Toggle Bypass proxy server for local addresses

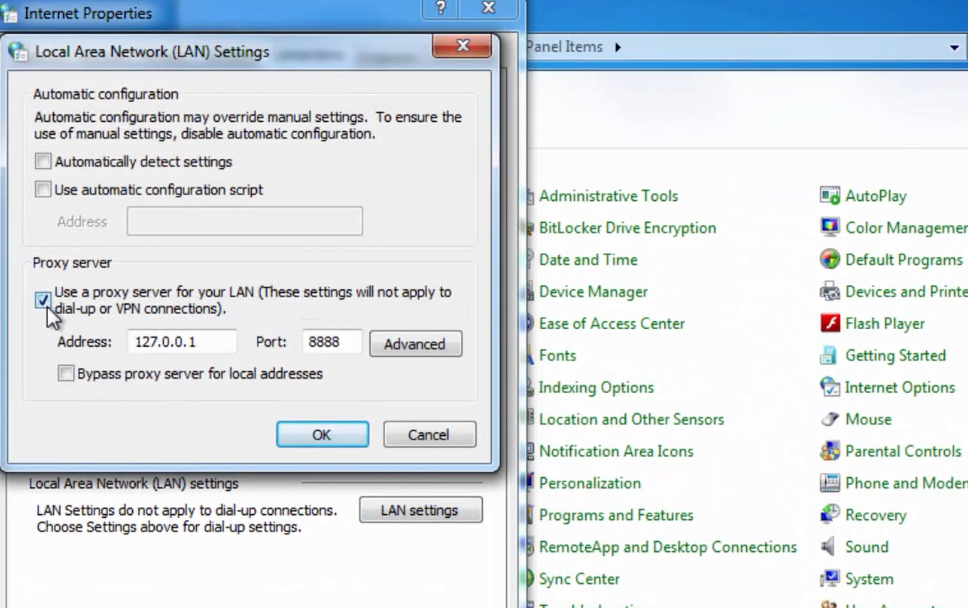[x=66, y=374]
